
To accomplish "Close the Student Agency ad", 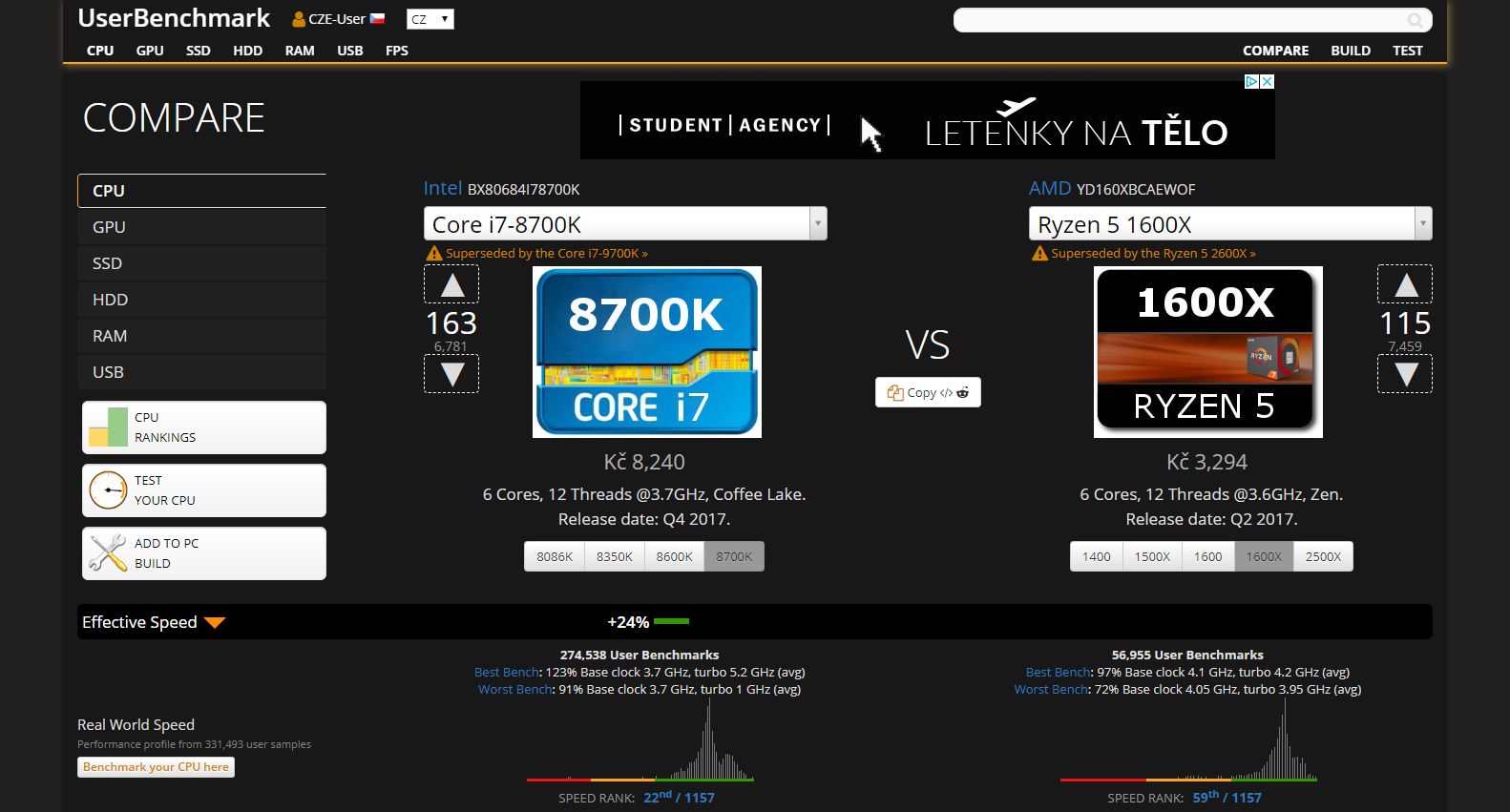I will [1268, 82].
